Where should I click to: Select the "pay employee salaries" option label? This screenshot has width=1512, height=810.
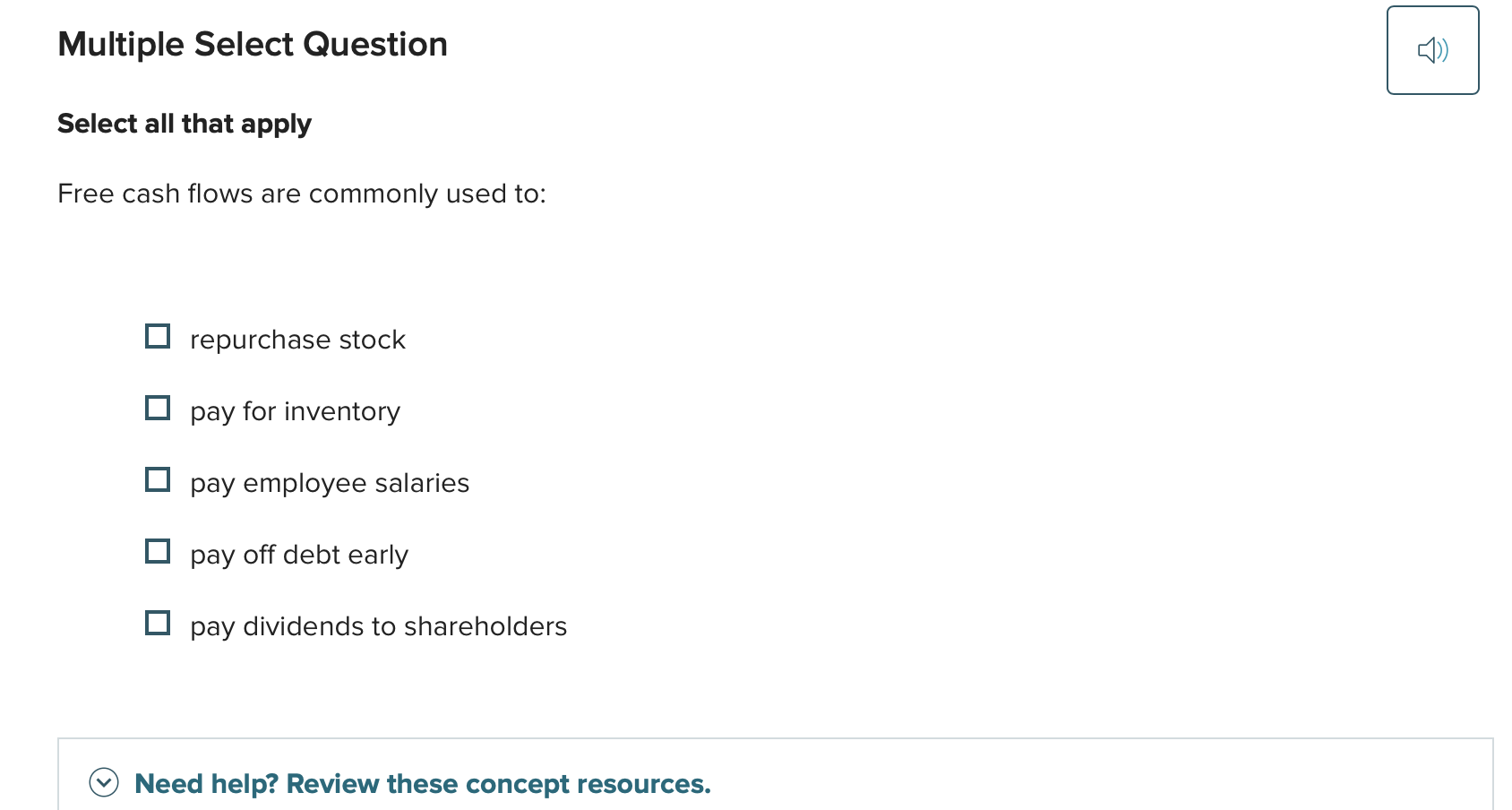point(329,483)
